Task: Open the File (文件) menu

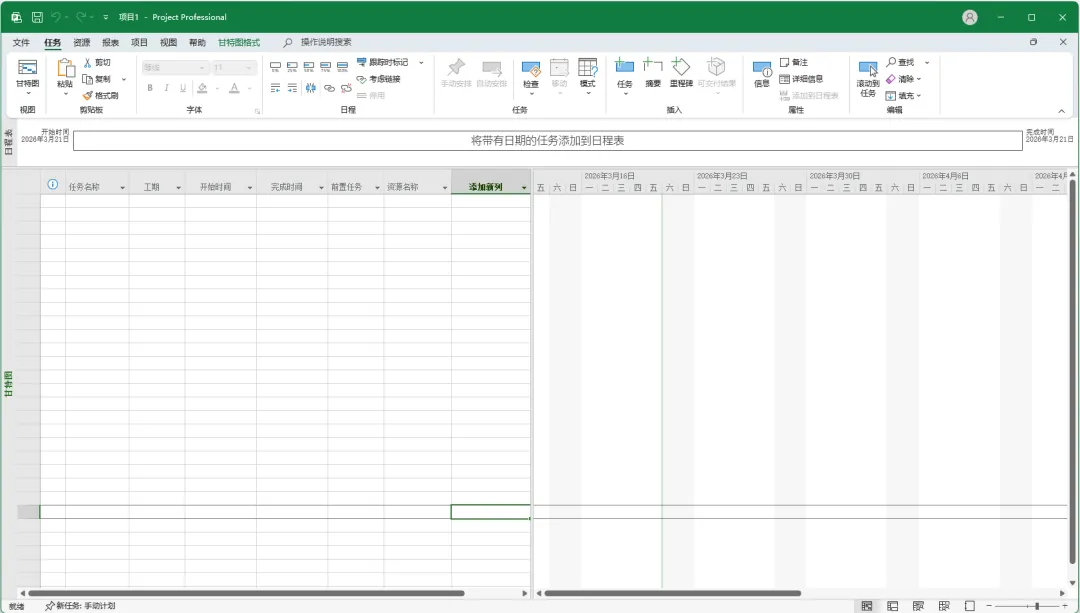Action: tap(21, 43)
